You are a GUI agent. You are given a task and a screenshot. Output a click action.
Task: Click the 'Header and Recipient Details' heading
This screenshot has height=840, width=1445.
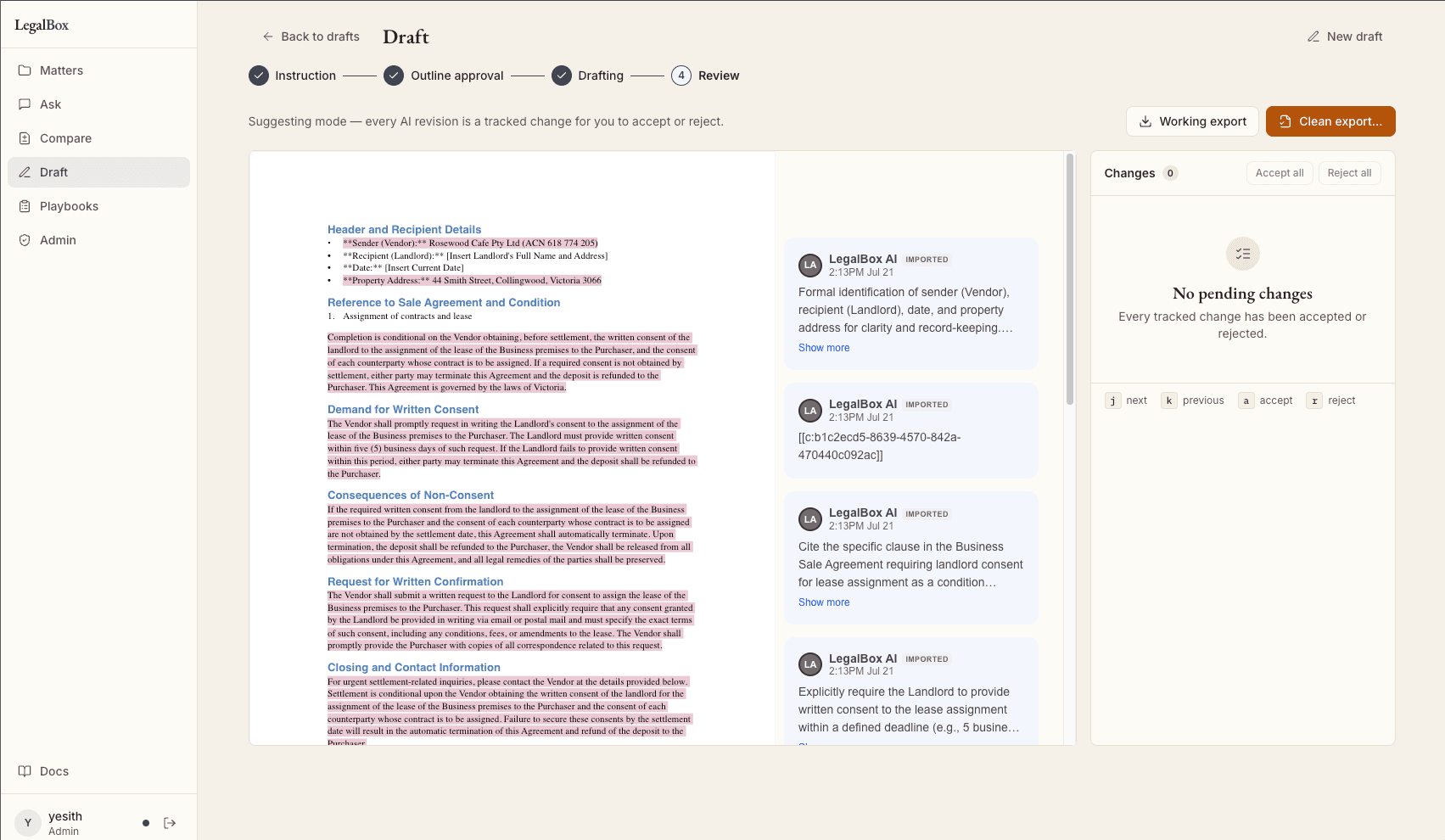(x=404, y=230)
